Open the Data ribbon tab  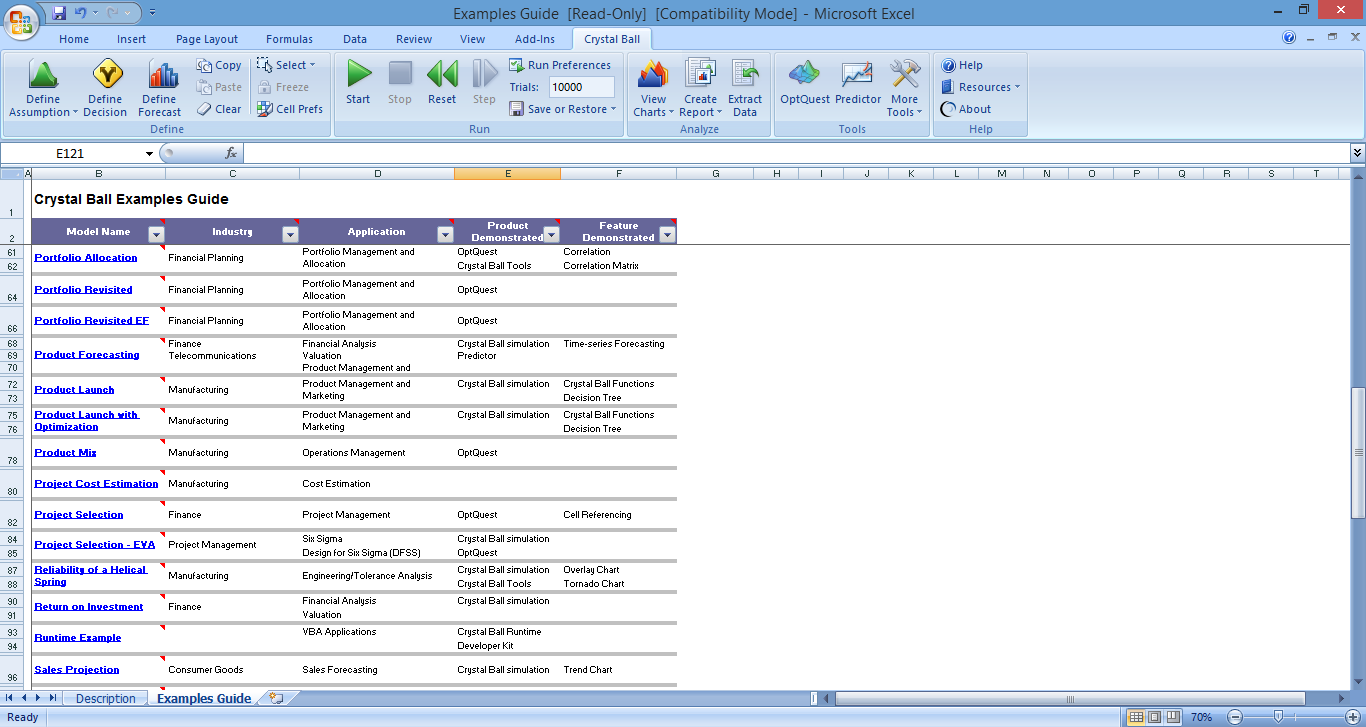coord(355,39)
